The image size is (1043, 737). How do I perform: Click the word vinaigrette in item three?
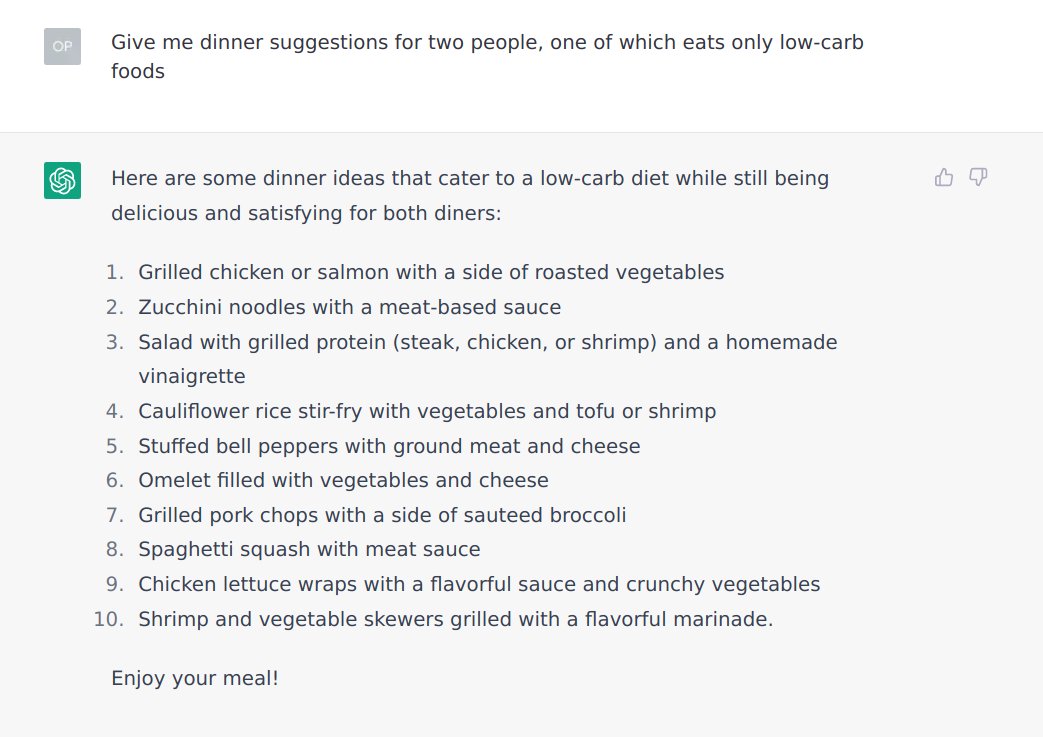click(192, 376)
